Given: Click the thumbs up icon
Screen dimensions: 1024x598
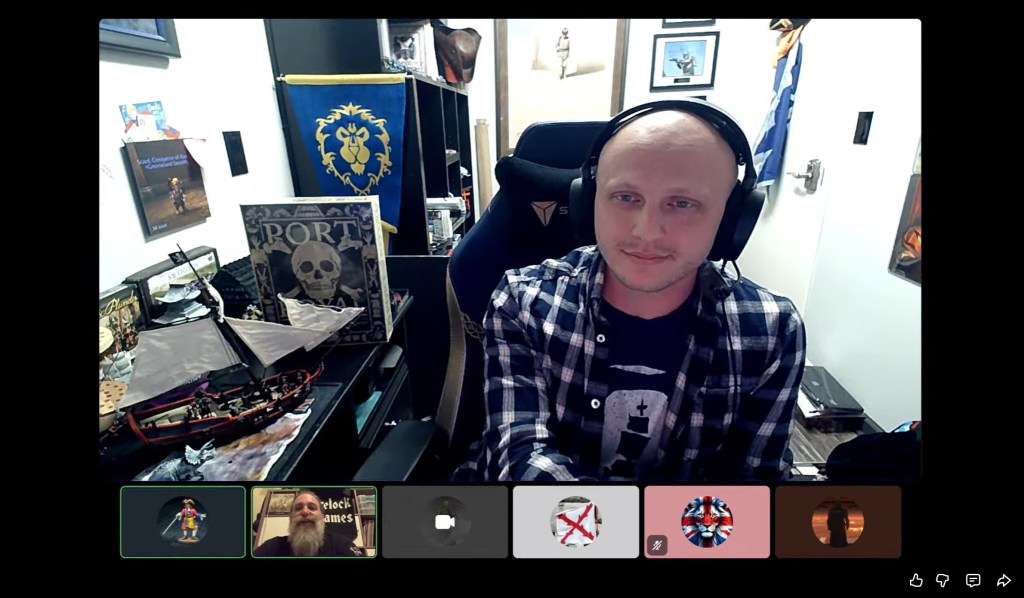Looking at the screenshot, I should pos(916,580).
